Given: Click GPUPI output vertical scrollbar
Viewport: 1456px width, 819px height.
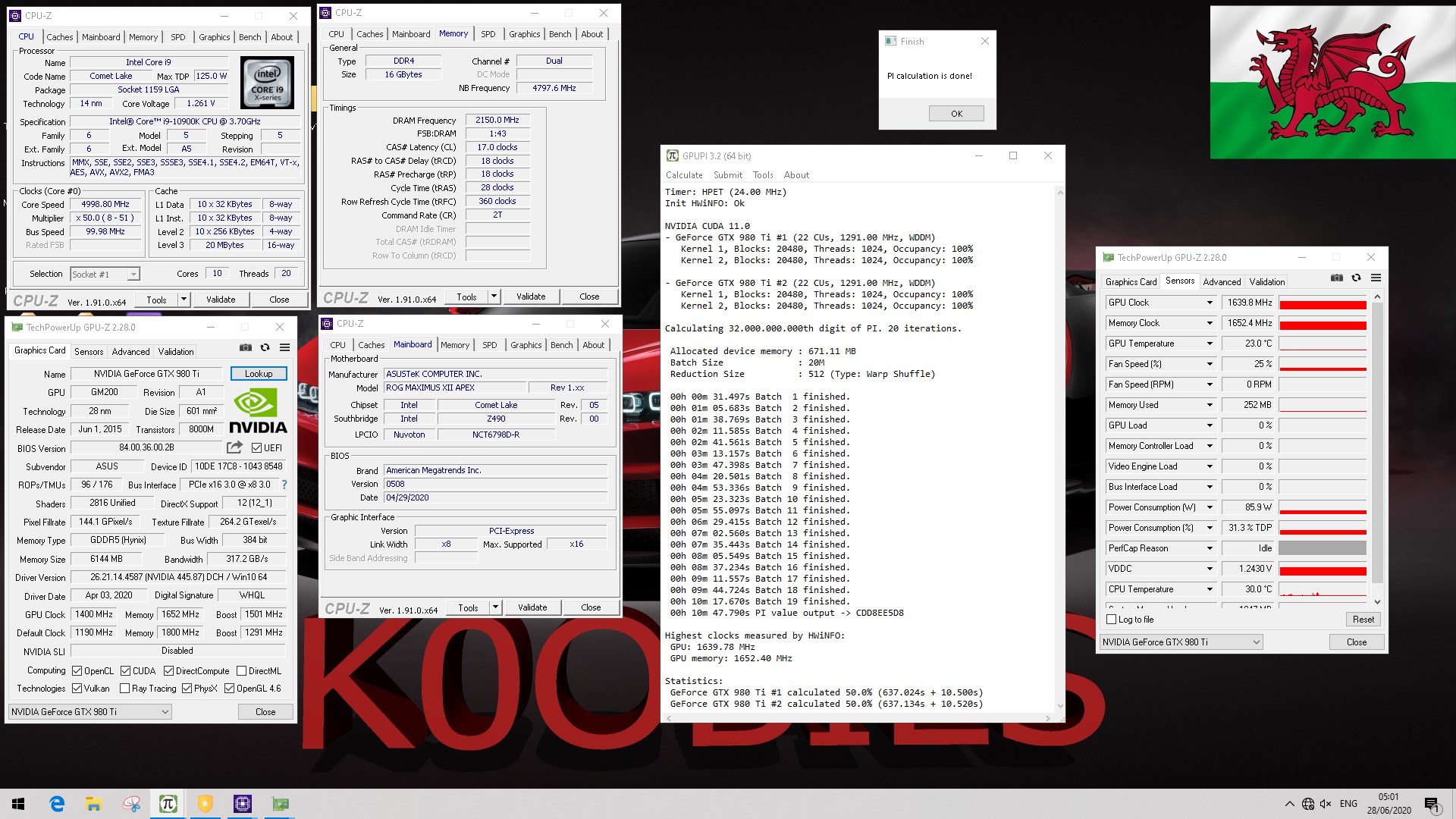Looking at the screenshot, I should pyautogui.click(x=1059, y=447).
